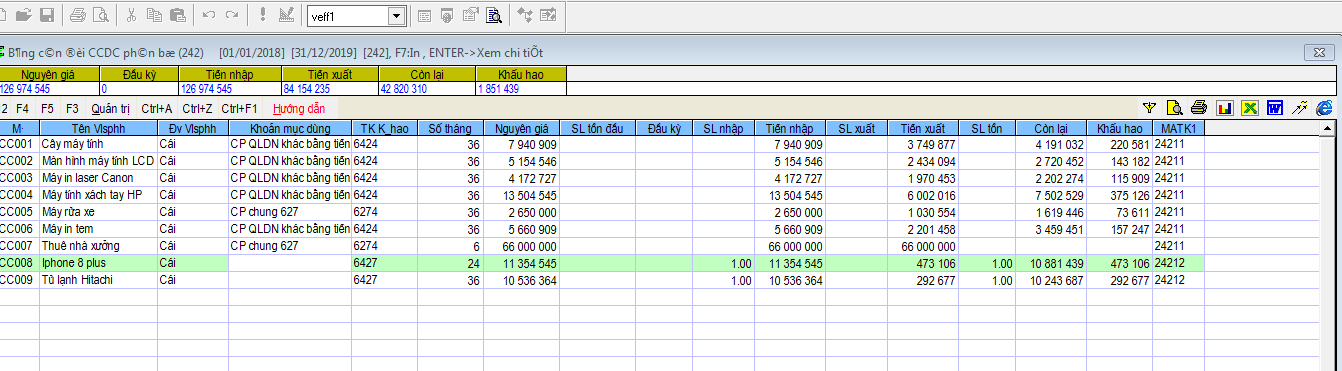
Task: Click the yellow arrows wand icon
Action: (x=1299, y=108)
